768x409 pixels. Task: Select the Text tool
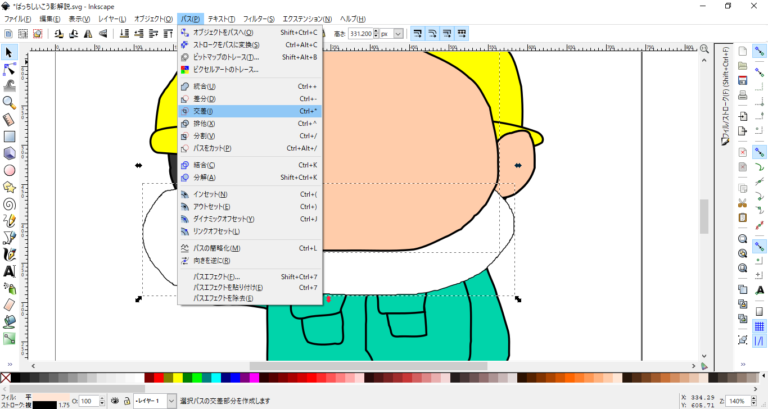9,271
